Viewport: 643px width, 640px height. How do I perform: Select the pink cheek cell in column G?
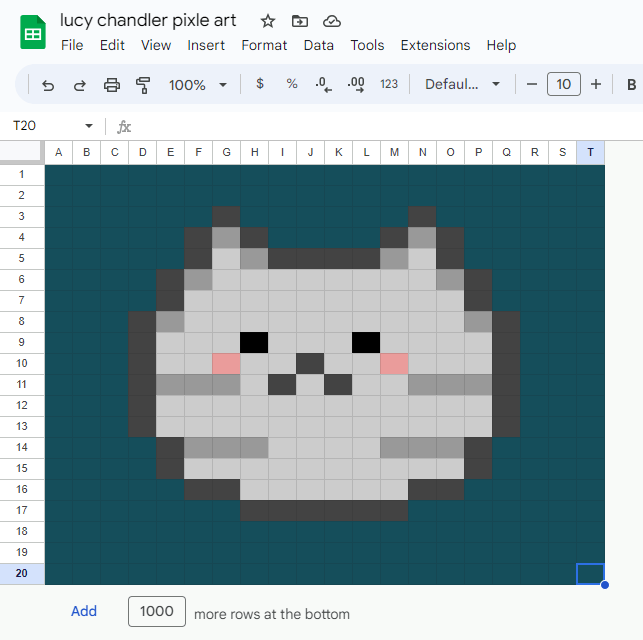[x=226, y=363]
